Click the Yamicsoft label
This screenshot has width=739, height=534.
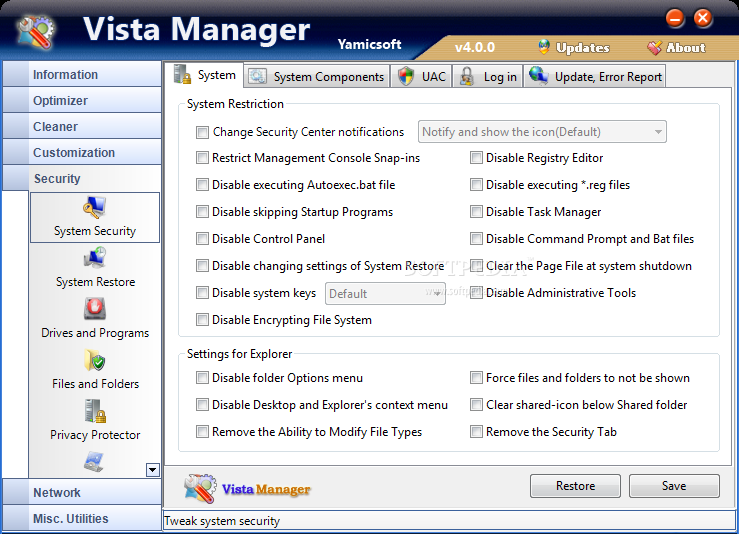coord(370,44)
